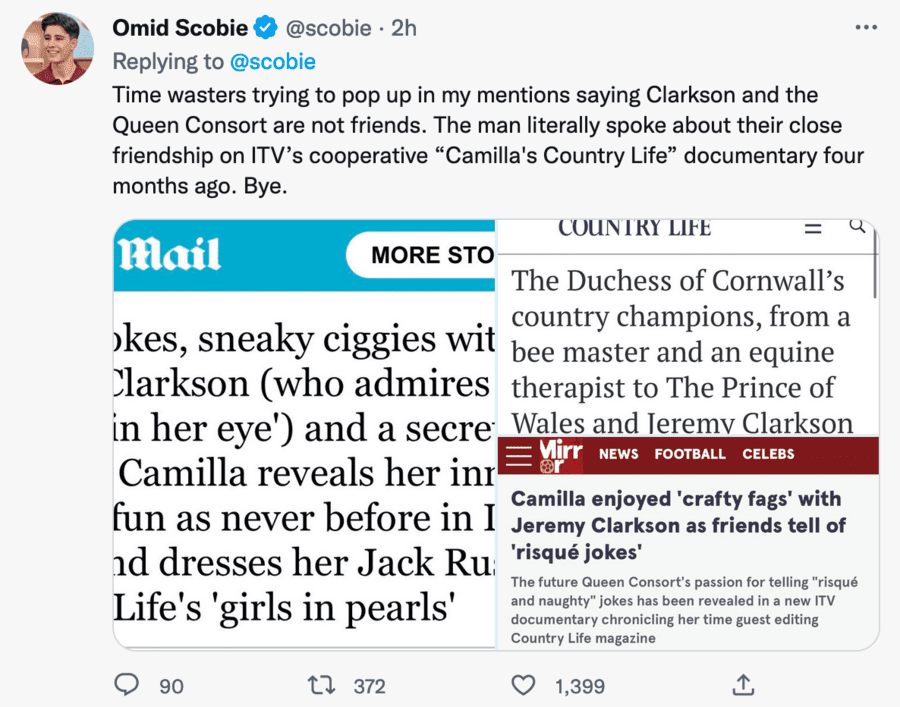Click the Country Life search magnifier icon

[857, 227]
